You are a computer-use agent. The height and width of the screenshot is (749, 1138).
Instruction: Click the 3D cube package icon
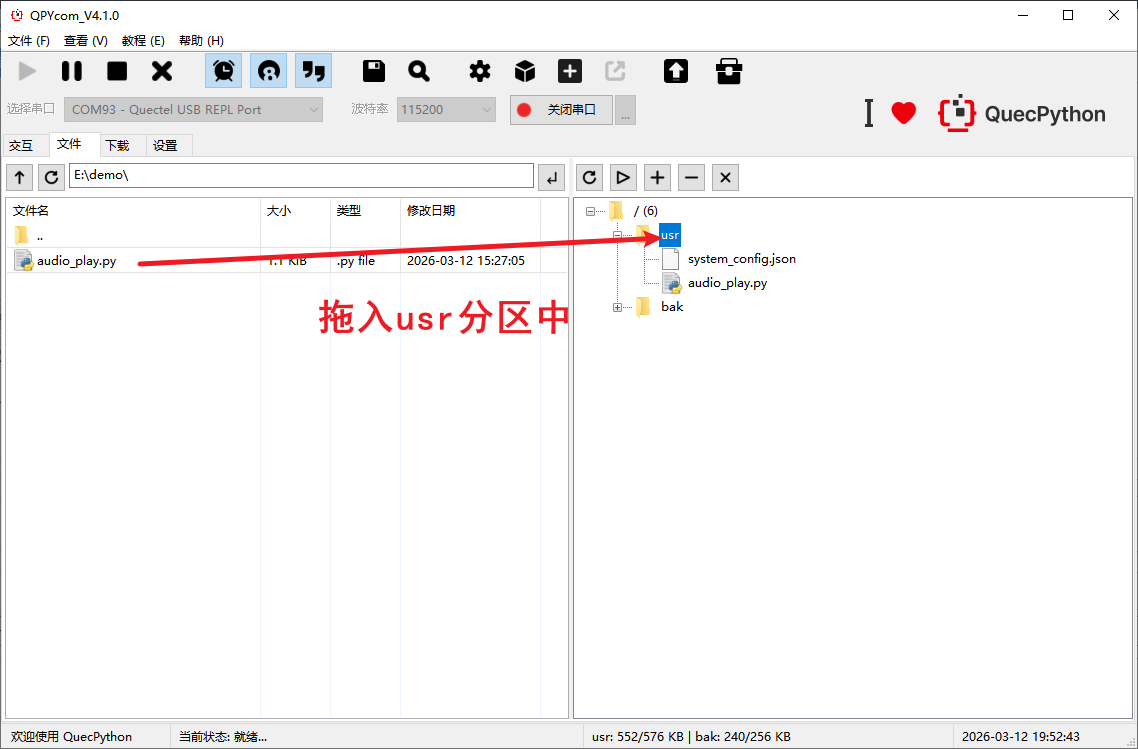pos(525,71)
